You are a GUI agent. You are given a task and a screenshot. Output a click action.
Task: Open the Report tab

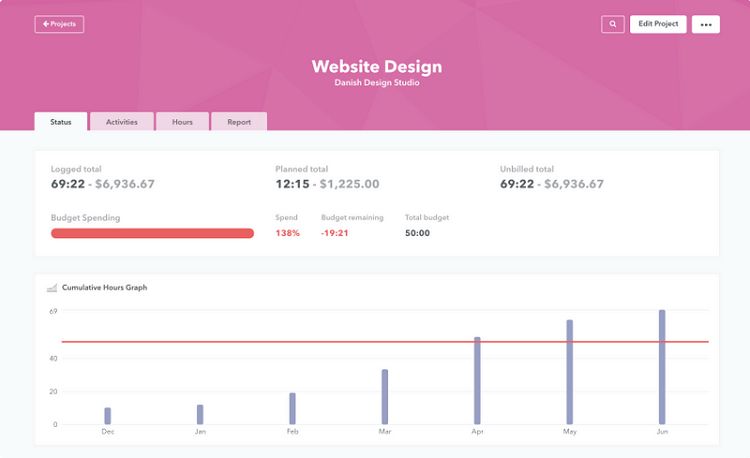[x=239, y=122]
